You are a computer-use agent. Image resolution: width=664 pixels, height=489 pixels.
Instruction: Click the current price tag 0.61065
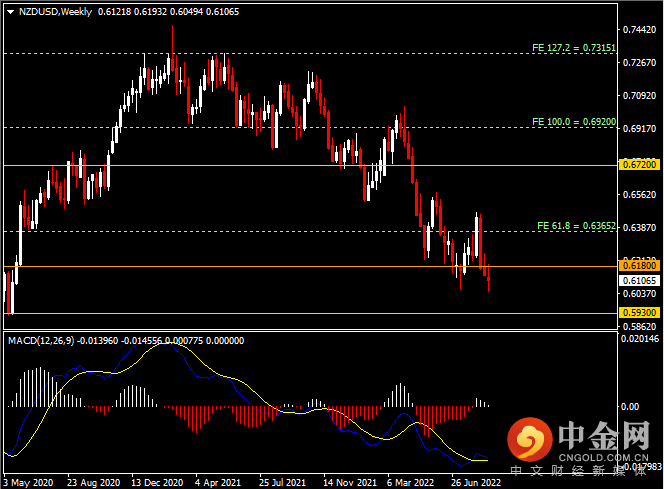[x=639, y=281]
